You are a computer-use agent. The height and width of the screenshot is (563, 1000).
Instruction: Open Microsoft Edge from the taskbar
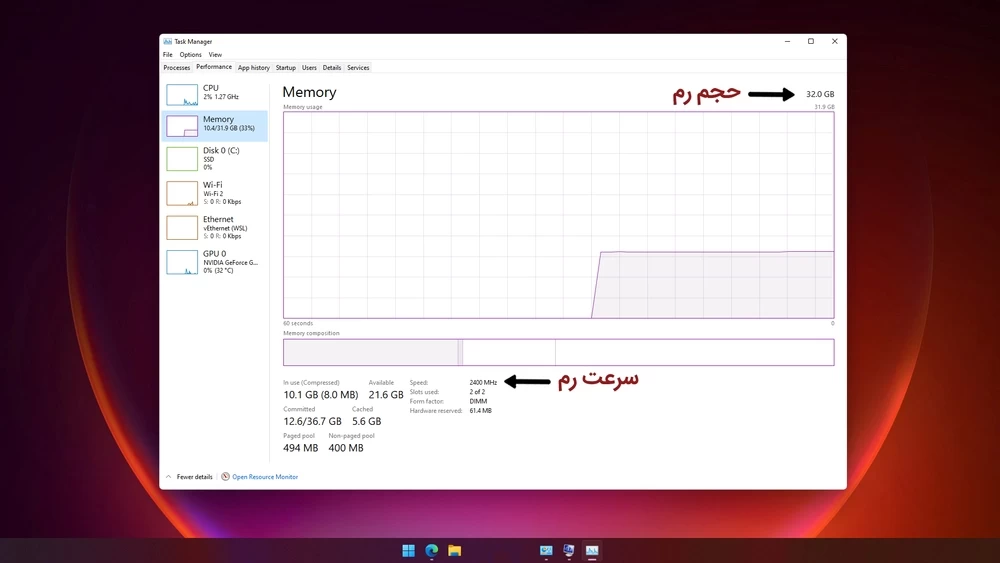[432, 550]
